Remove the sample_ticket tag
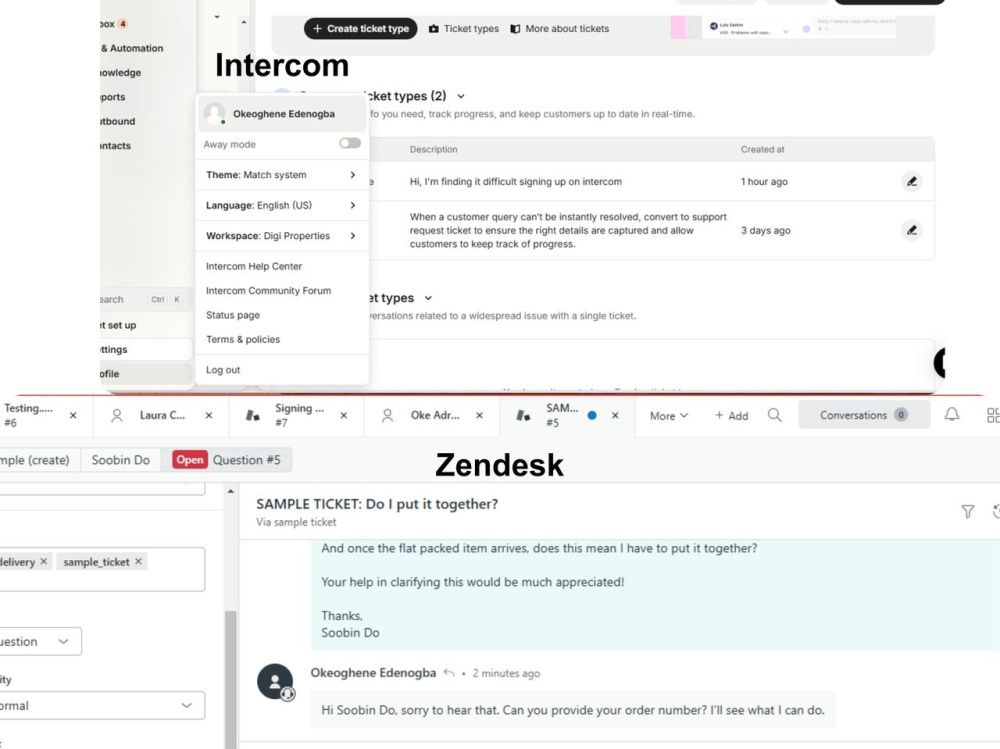 138,561
